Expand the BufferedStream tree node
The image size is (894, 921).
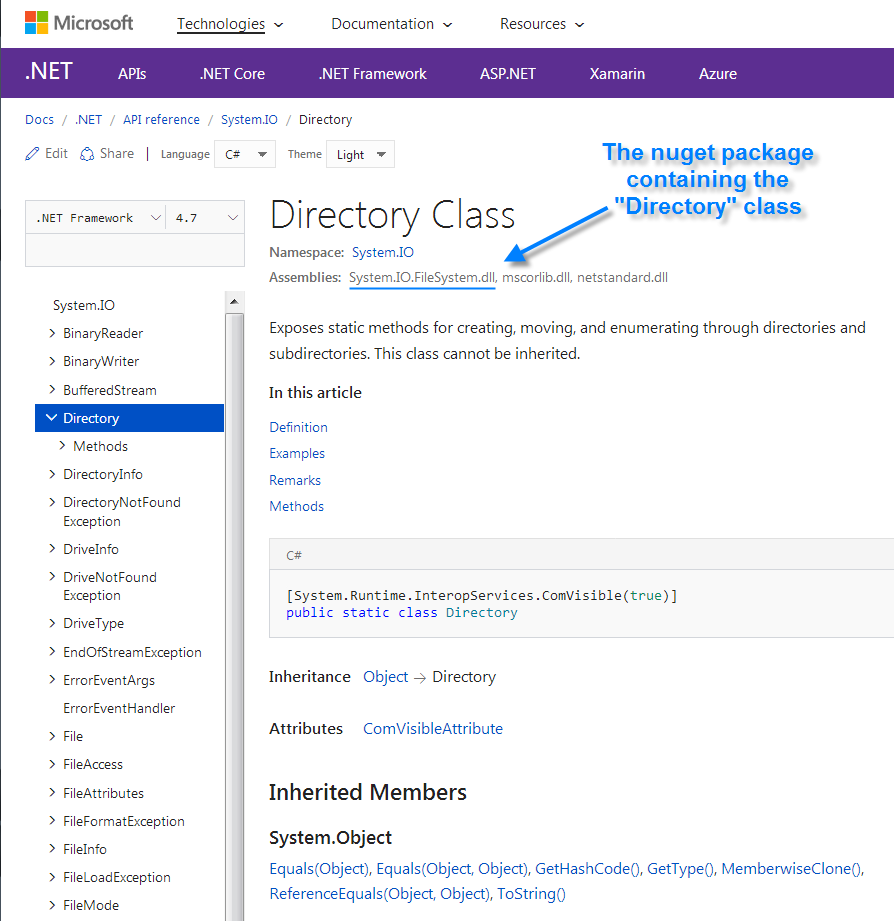pyautogui.click(x=52, y=390)
